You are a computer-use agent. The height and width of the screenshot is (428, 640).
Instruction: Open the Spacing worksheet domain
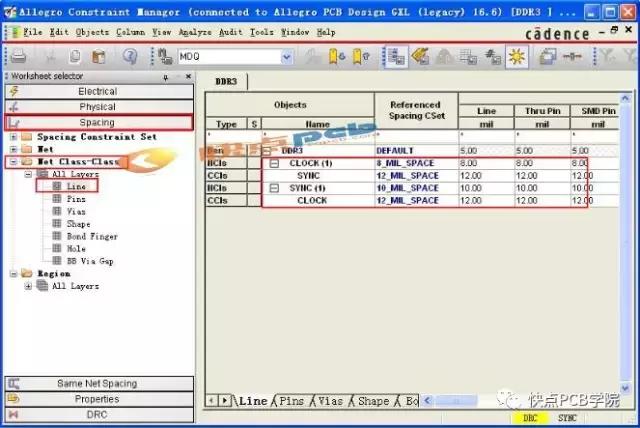[99, 122]
